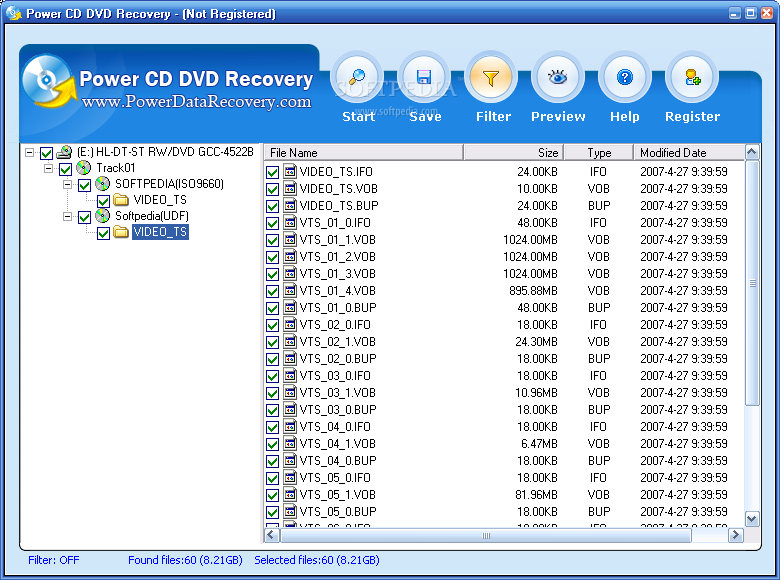The image size is (780, 580).
Task: Select VIDEO_TS folder under SOFTPEDIA(ISO9660)
Action: pos(160,200)
